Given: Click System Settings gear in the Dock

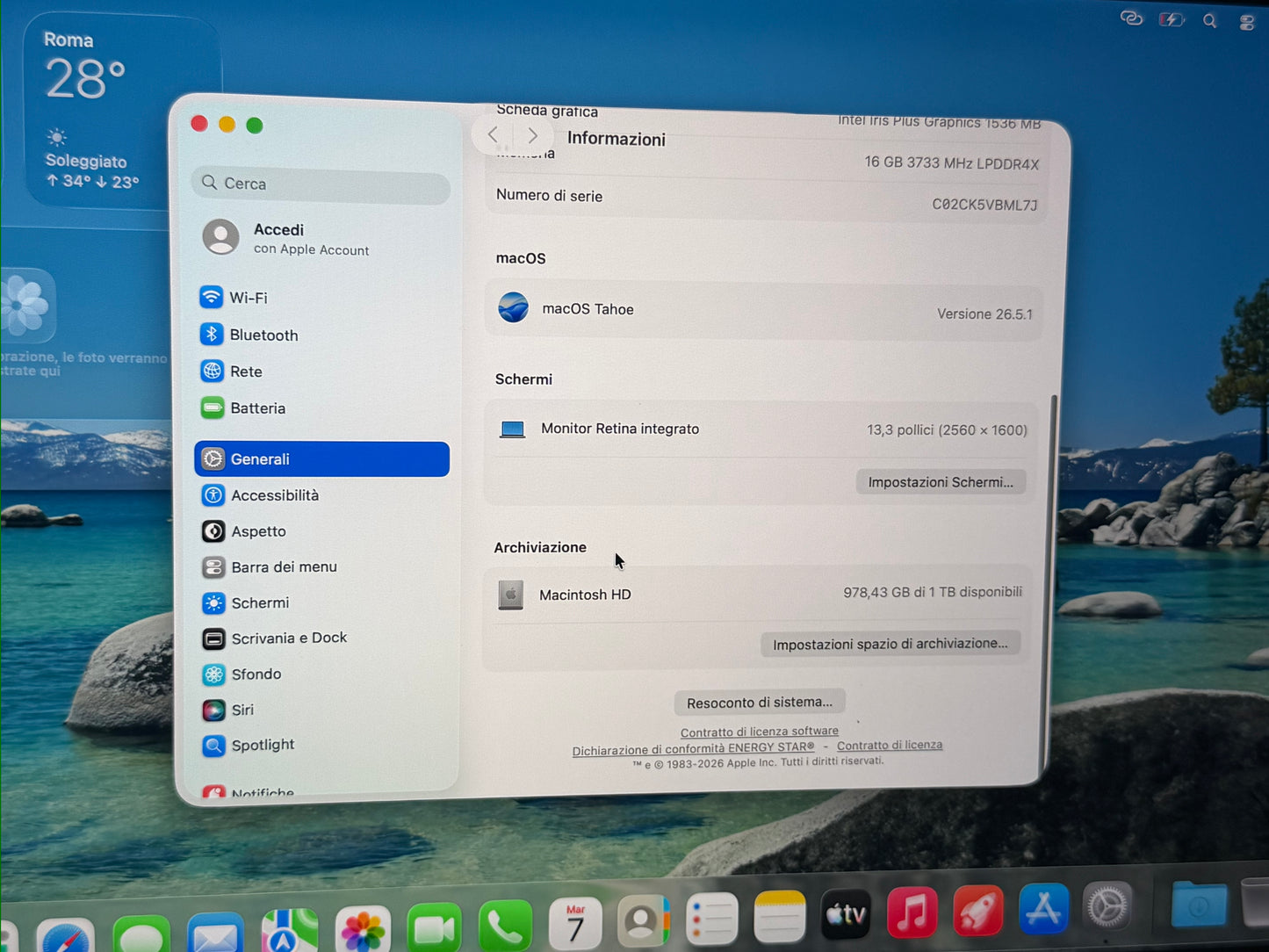Looking at the screenshot, I should 1108,905.
